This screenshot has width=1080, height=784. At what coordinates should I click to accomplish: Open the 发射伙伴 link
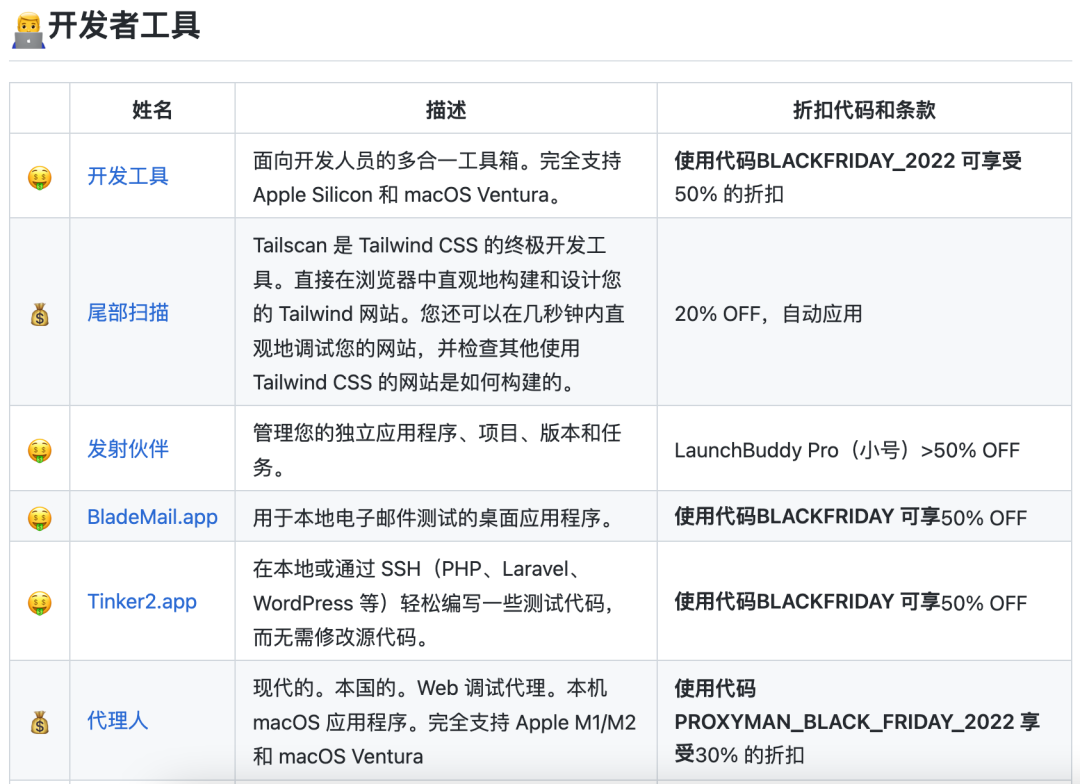pyautogui.click(x=127, y=449)
